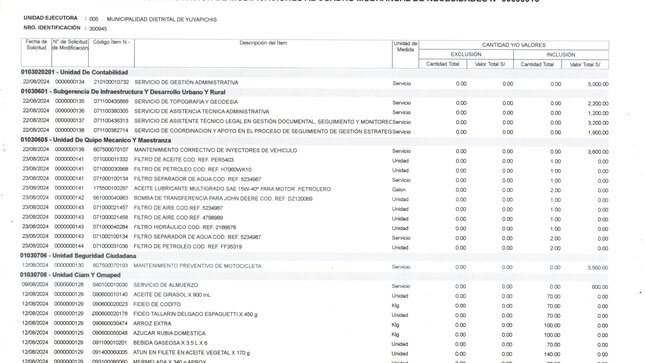Click 'Valor Total S/' under EXCLUSIÓN
Viewport: 645px width, 363px height.
point(490,64)
